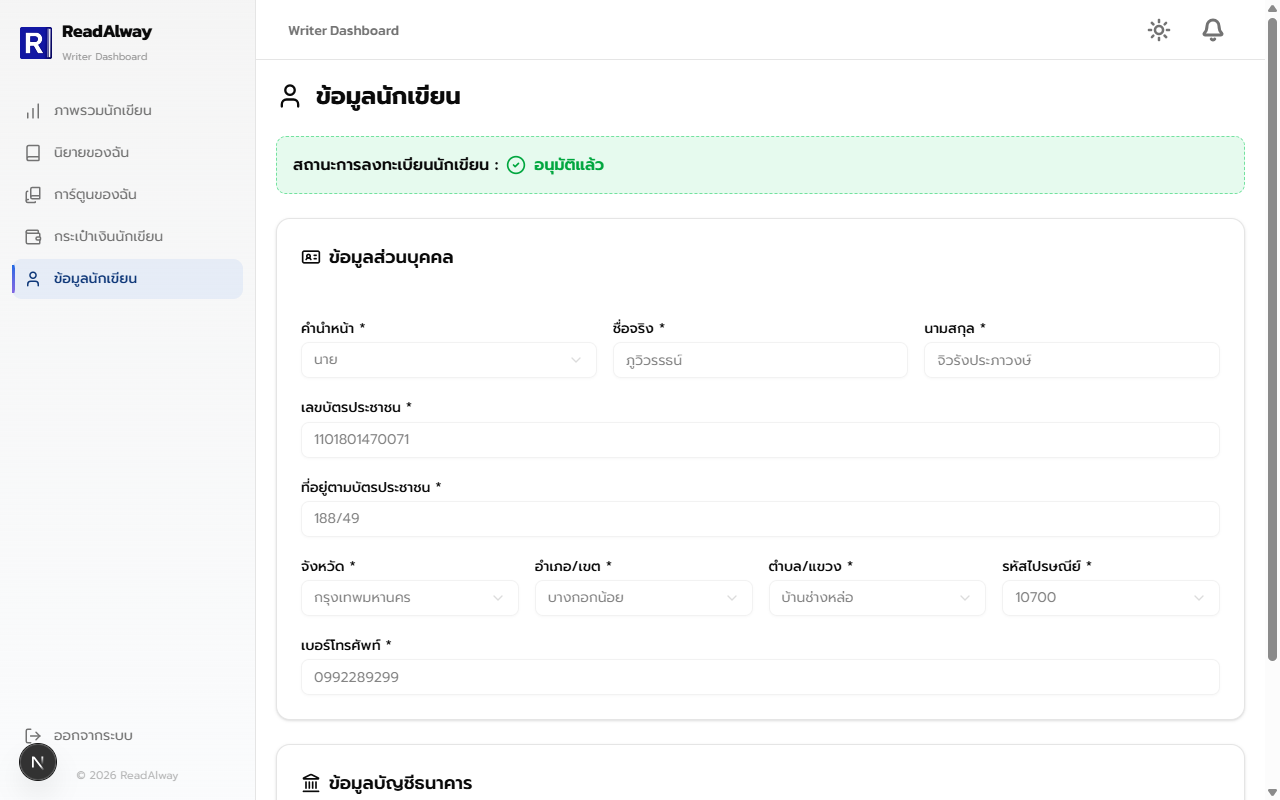
Task: Click the logout arrow icon
Action: pos(33,736)
